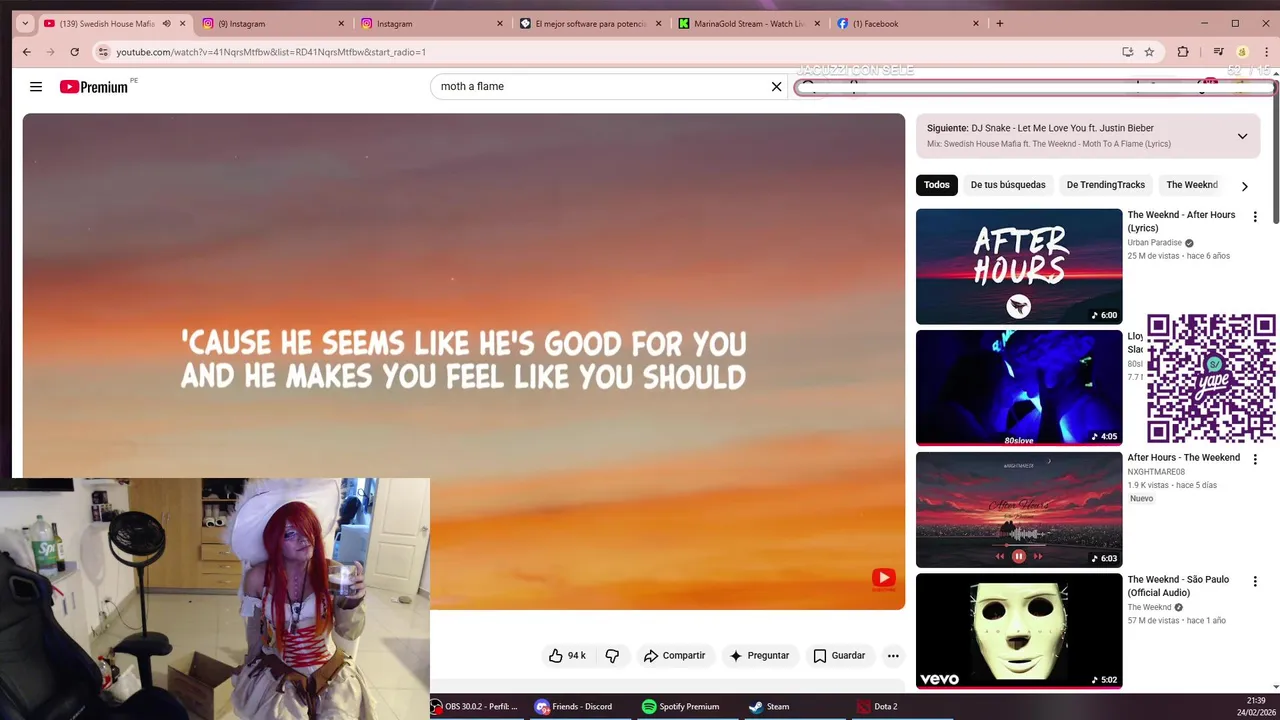
Task: Open the Chrome profile avatar
Action: [x=1242, y=52]
